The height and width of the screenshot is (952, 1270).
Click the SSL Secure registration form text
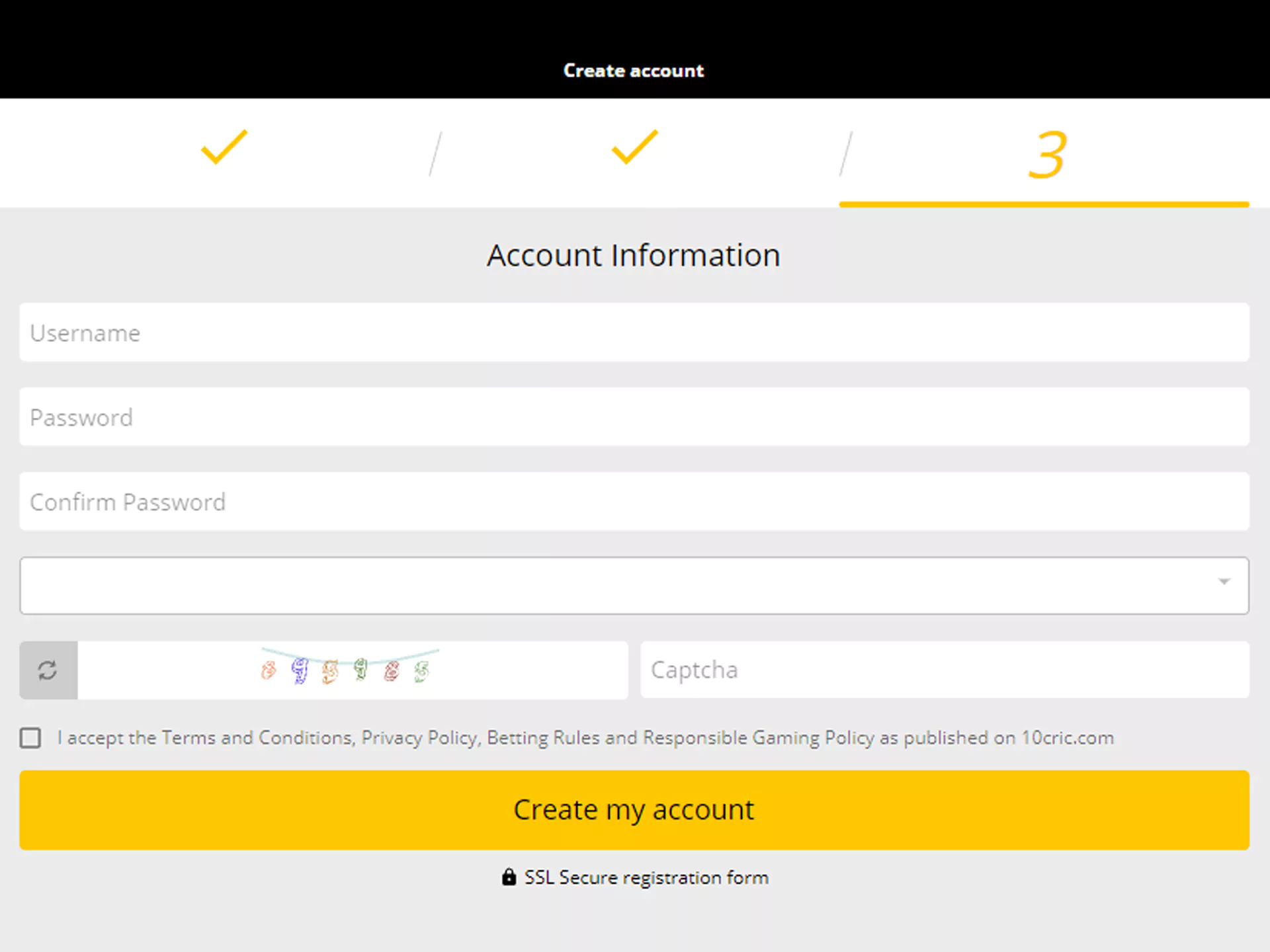click(x=646, y=878)
